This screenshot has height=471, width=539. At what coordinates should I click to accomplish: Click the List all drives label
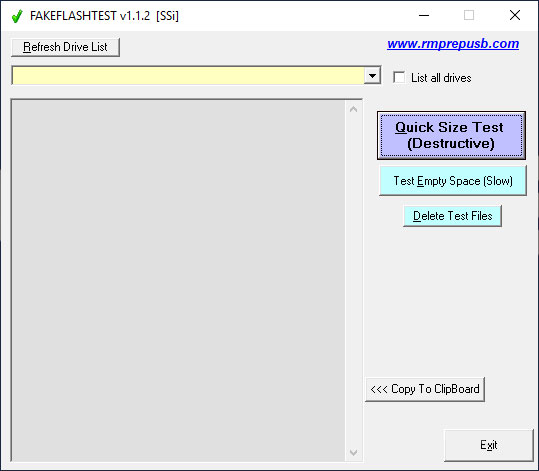441,78
